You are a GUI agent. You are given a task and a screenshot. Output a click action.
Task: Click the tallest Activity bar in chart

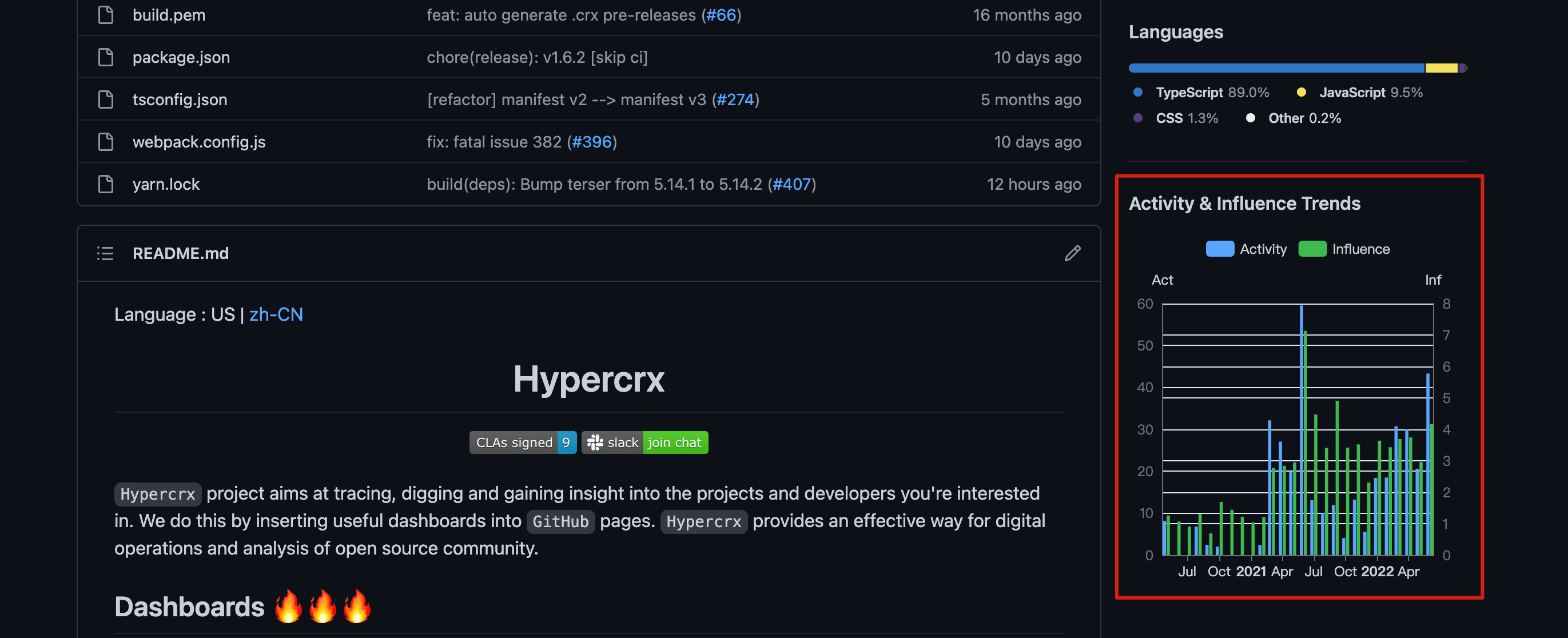1302,426
